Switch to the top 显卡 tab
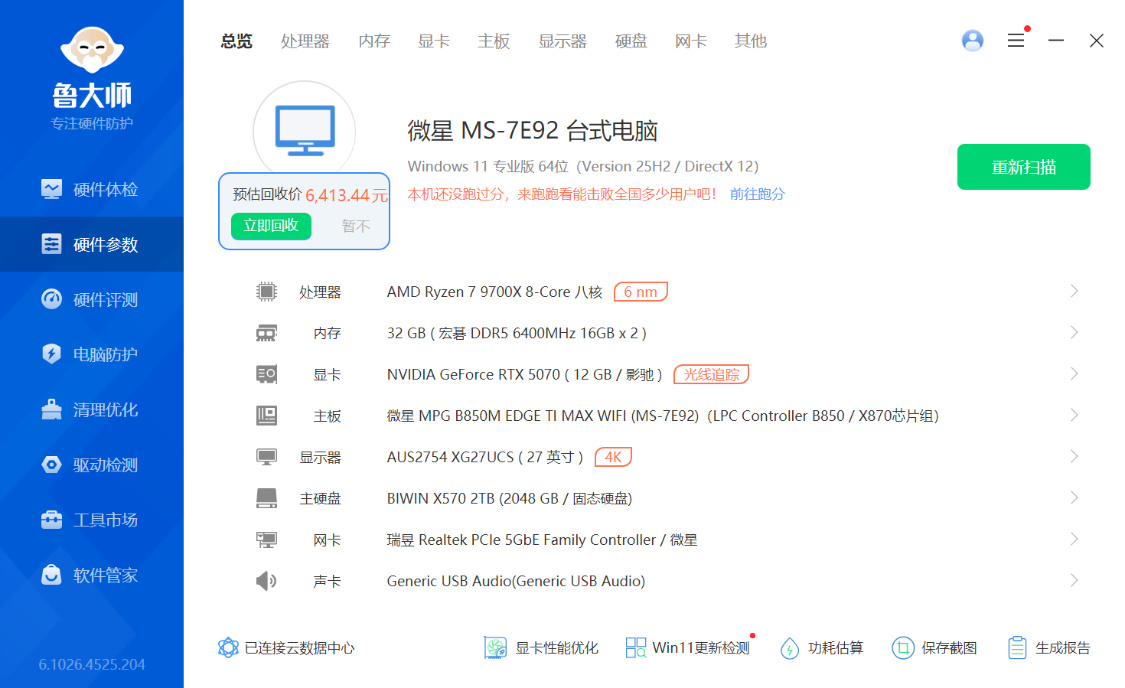Screen dimensions: 1125x688 pyautogui.click(x=434, y=41)
